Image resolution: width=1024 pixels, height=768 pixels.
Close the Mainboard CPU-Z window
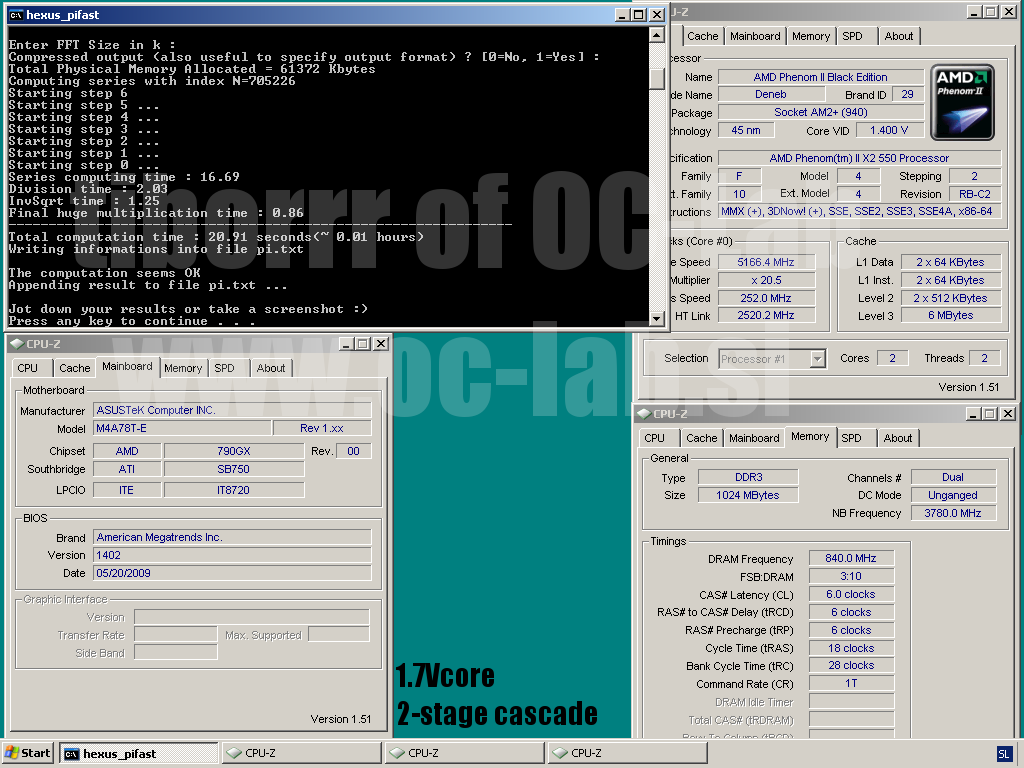(381, 344)
